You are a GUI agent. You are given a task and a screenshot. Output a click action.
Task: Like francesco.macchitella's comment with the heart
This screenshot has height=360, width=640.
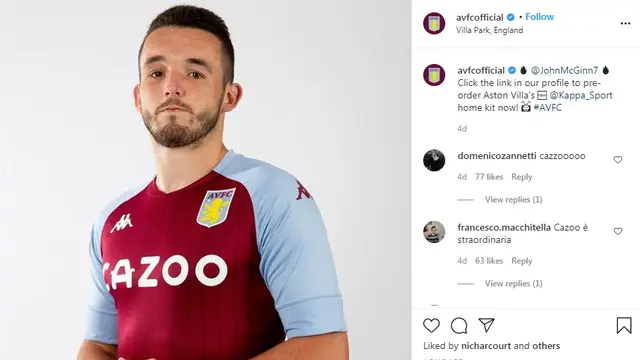click(618, 231)
